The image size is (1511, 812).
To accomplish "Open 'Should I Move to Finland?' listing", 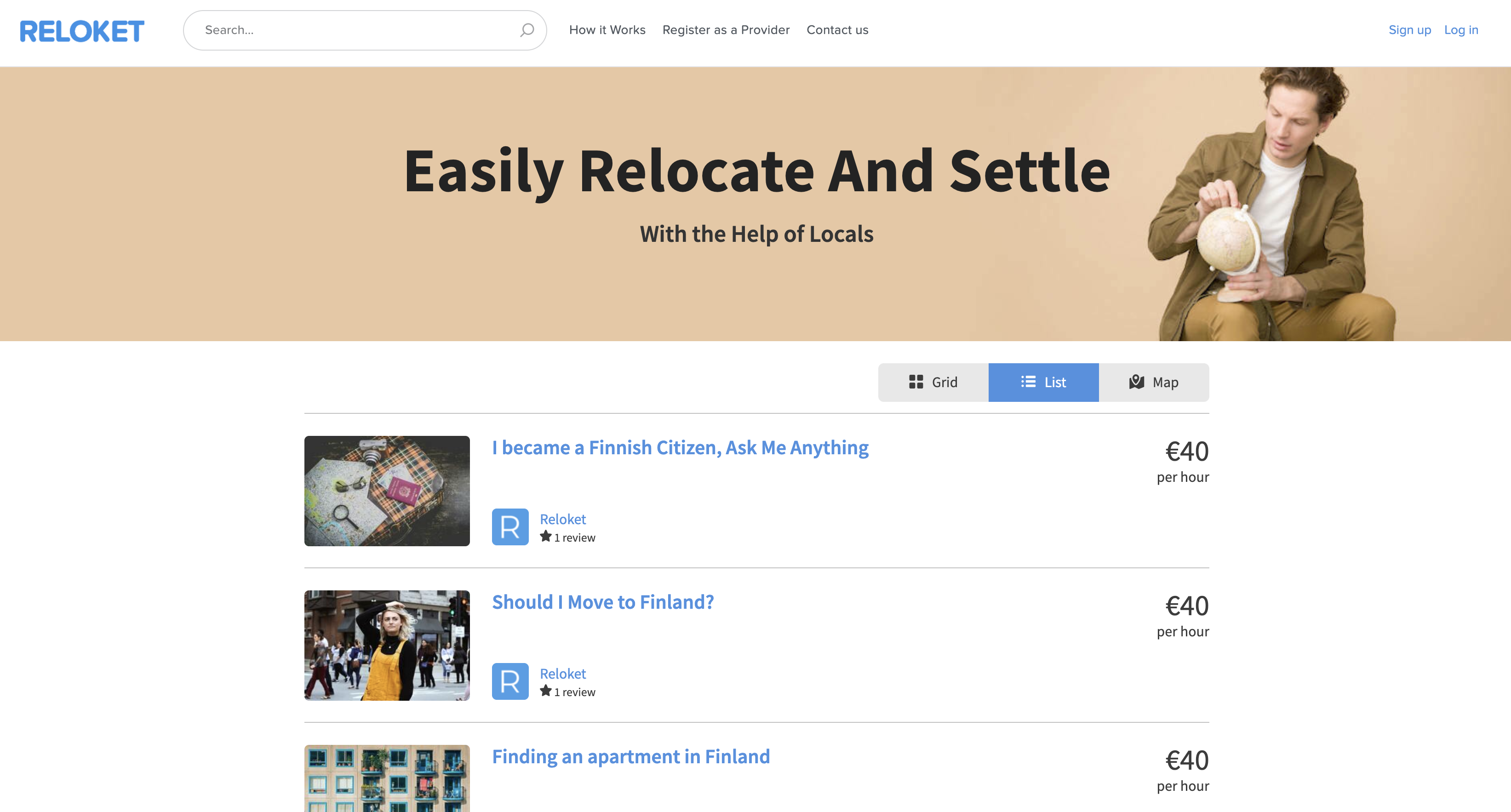I will coord(602,601).
